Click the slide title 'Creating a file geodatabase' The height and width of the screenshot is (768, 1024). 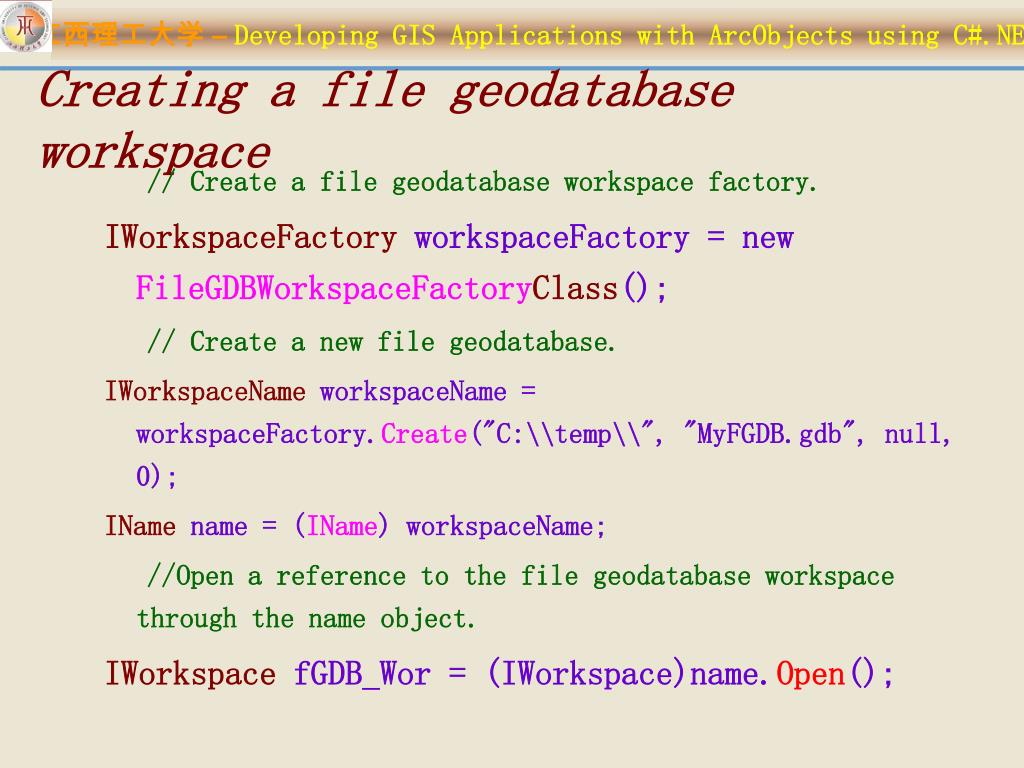coord(387,90)
